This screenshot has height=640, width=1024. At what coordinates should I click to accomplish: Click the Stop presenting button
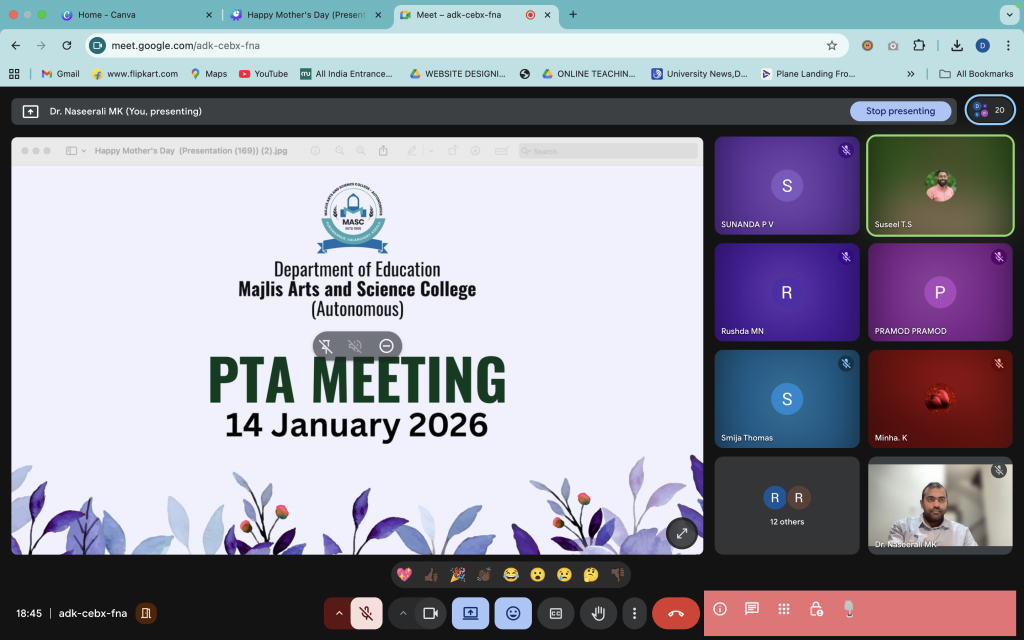tap(900, 111)
